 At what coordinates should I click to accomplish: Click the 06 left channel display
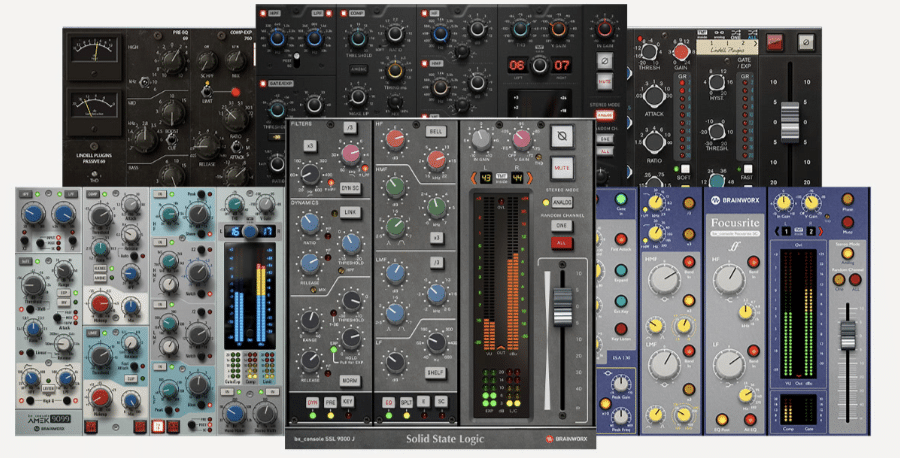(x=517, y=65)
